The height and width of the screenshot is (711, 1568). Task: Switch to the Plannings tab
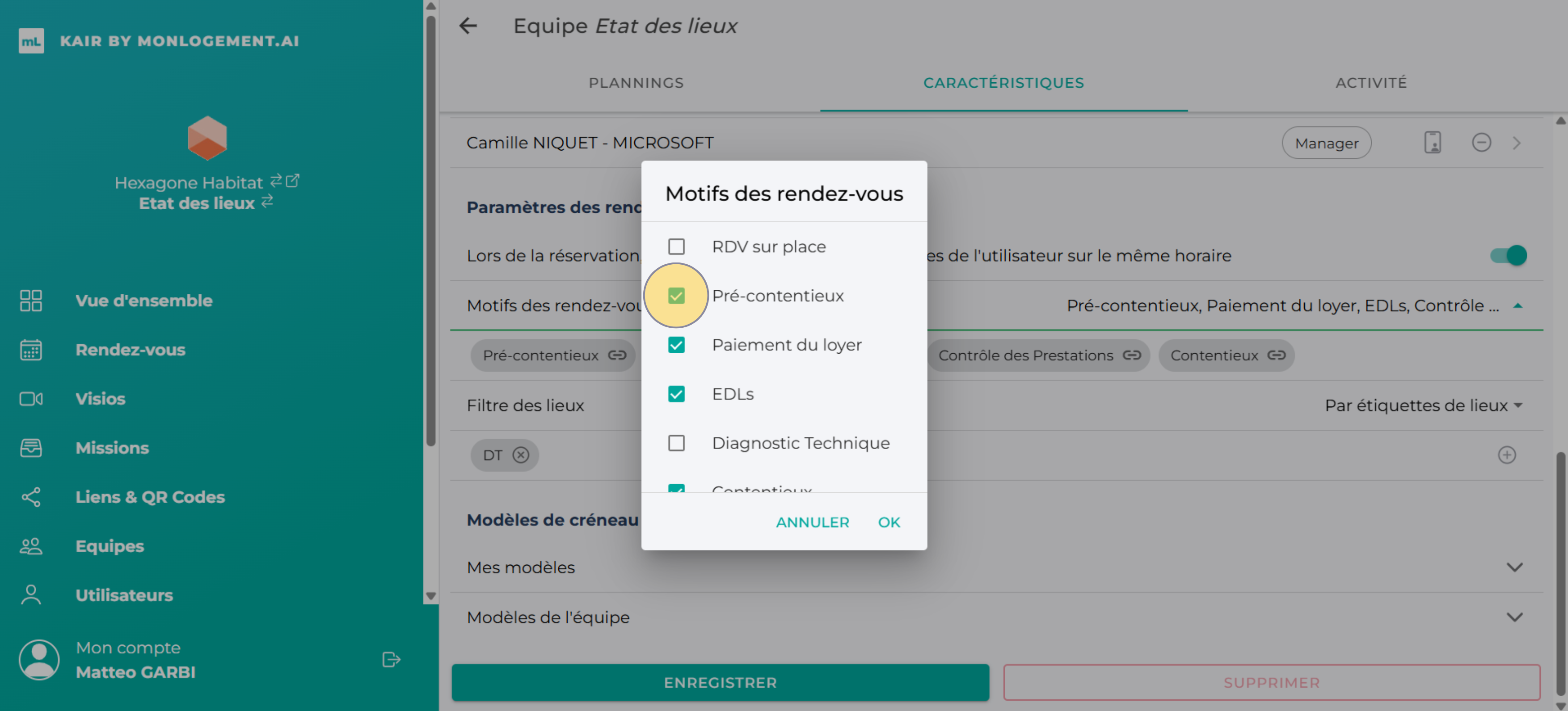tap(636, 83)
